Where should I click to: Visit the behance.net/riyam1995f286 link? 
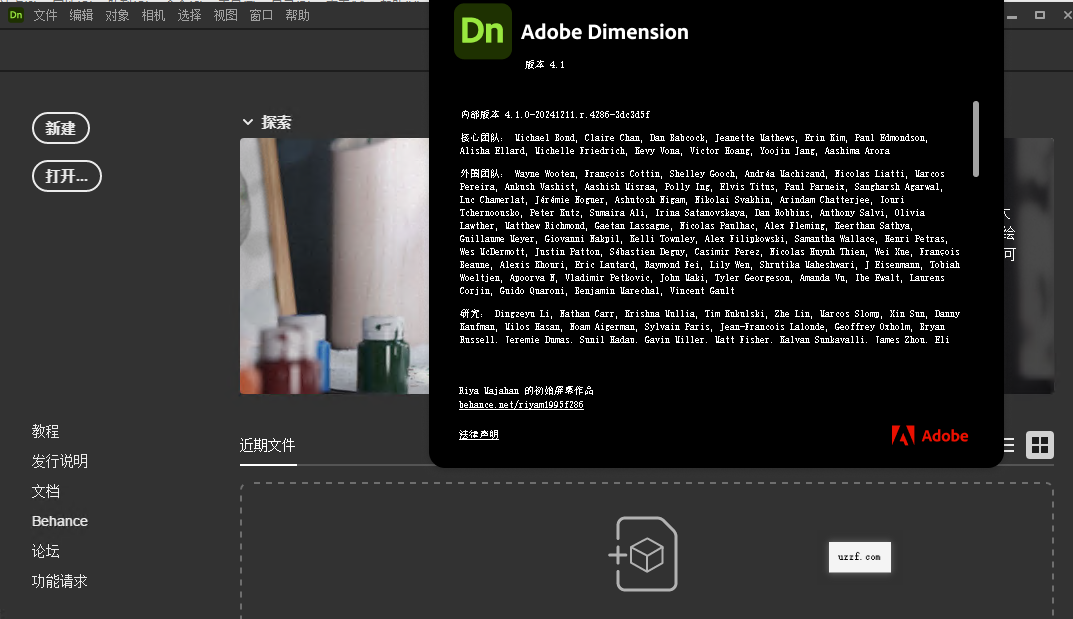point(521,404)
